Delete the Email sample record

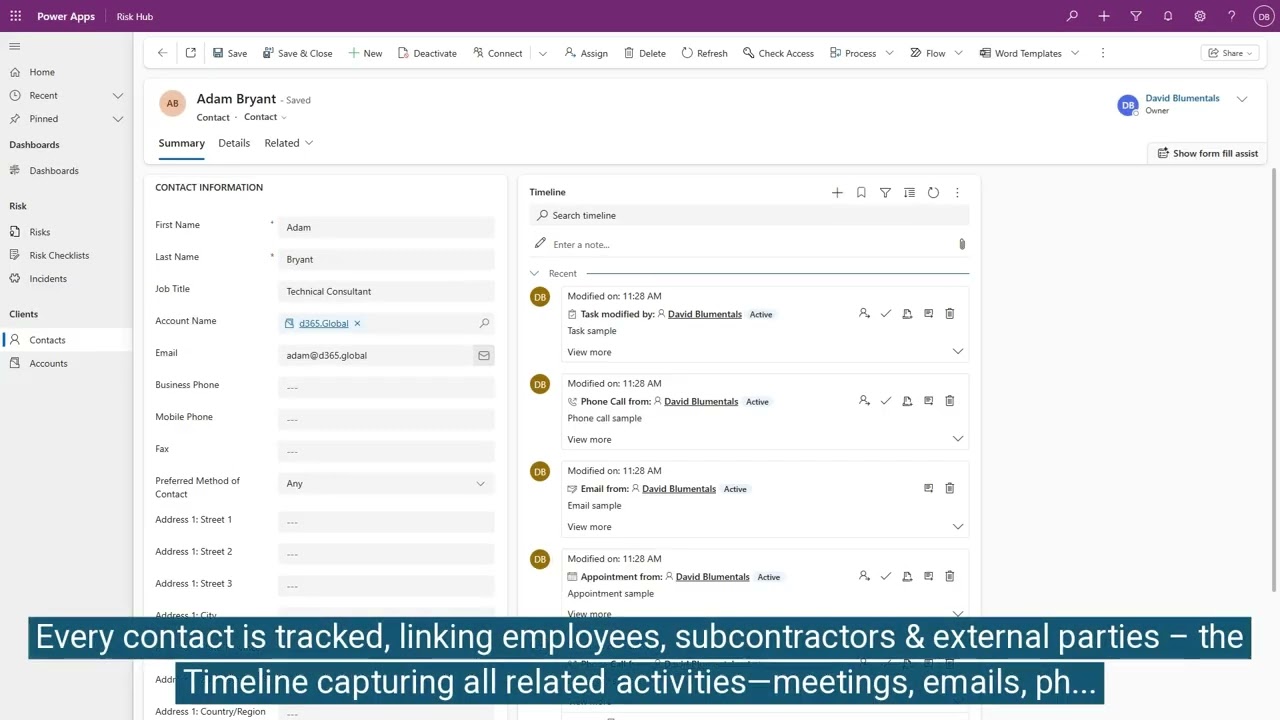(950, 489)
